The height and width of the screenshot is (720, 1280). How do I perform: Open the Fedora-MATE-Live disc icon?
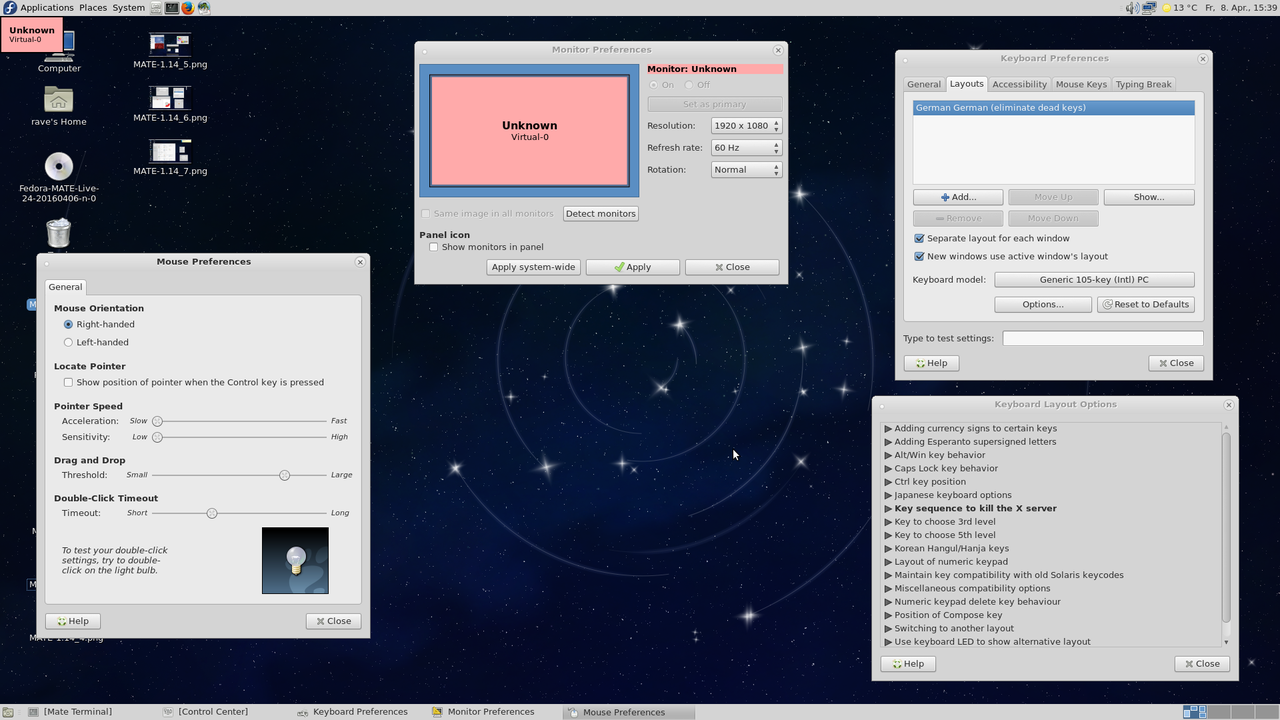point(59,166)
